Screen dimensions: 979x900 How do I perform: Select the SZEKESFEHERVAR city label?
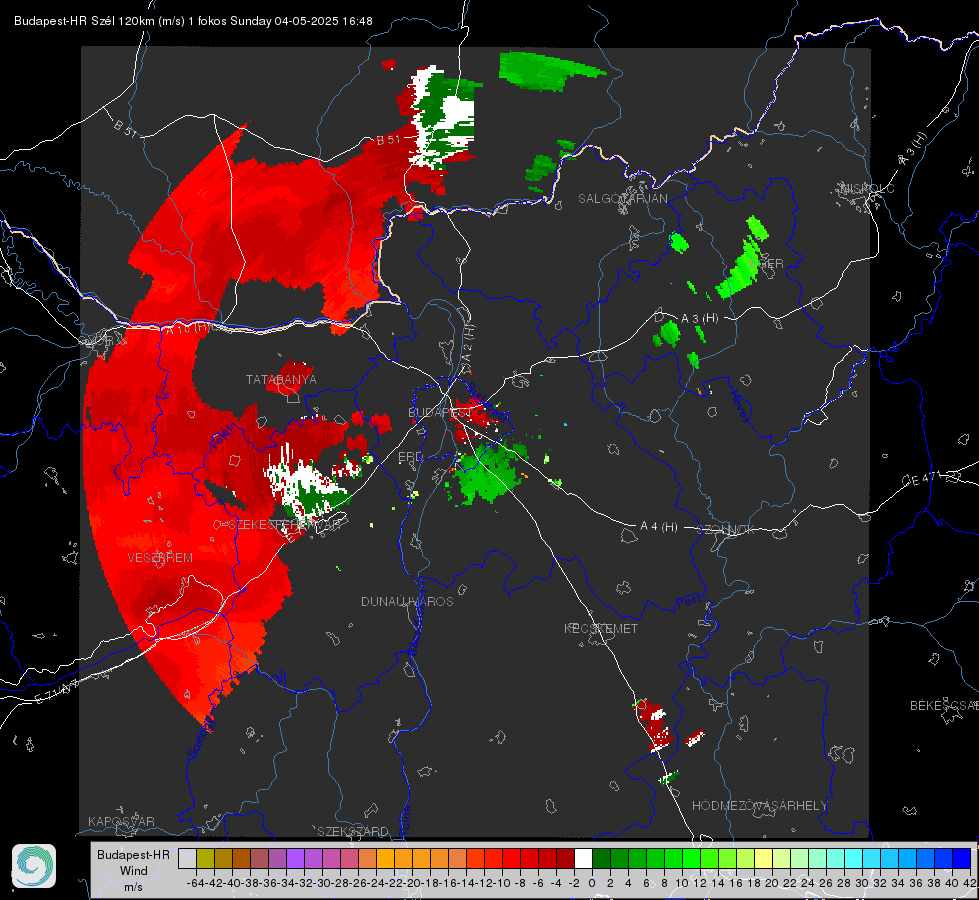click(x=285, y=525)
